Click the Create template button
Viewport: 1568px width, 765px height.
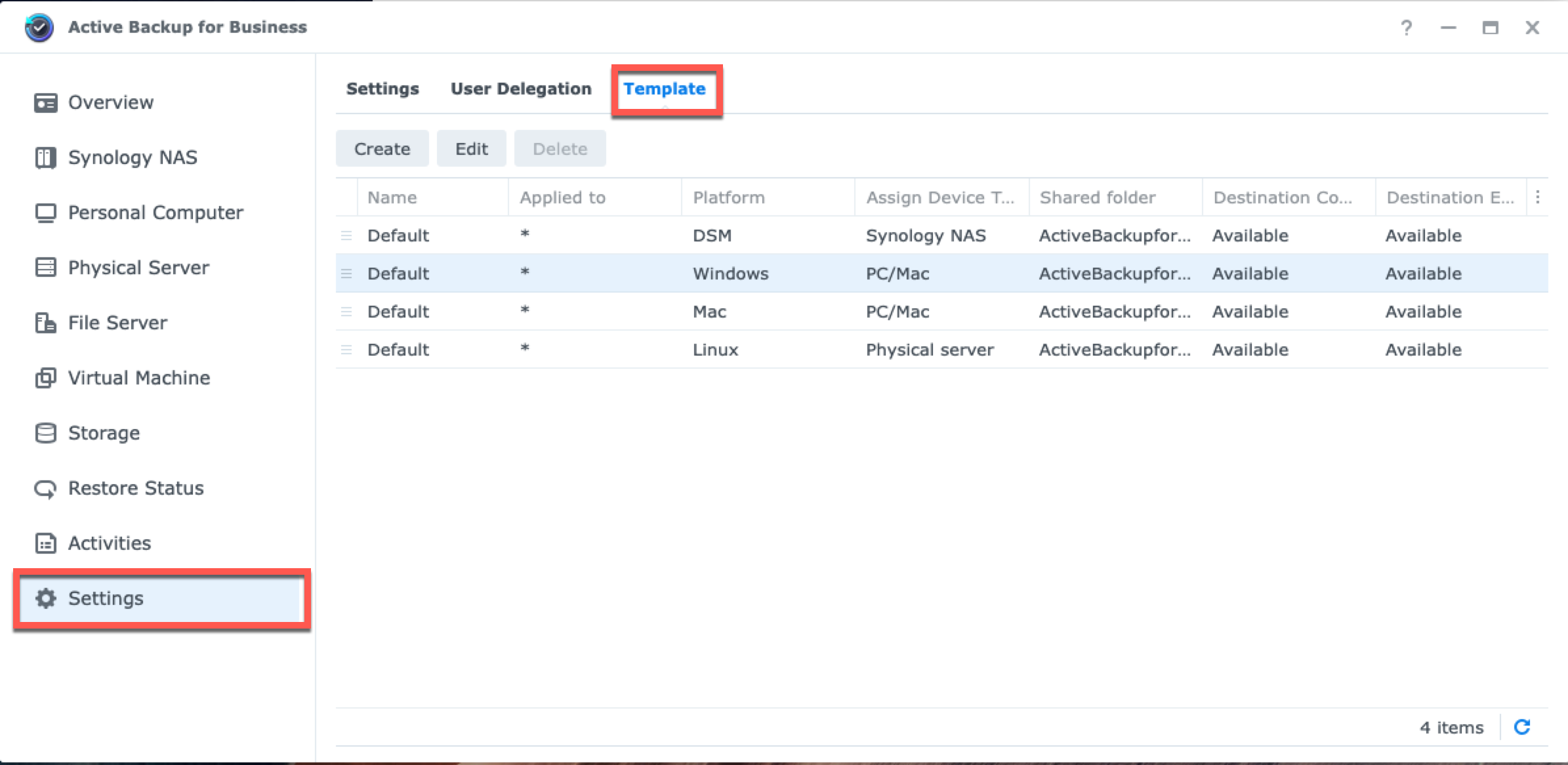click(x=382, y=149)
